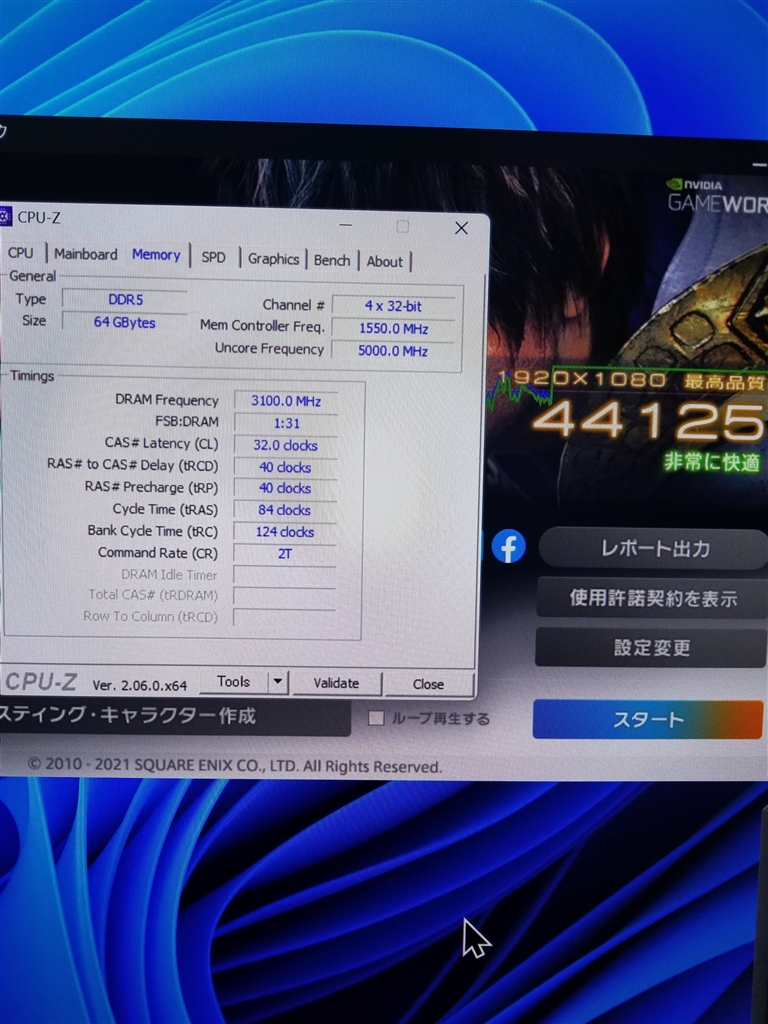The height and width of the screenshot is (1024, 768).
Task: Click the 44125 benchmark score
Action: pyautogui.click(x=648, y=420)
